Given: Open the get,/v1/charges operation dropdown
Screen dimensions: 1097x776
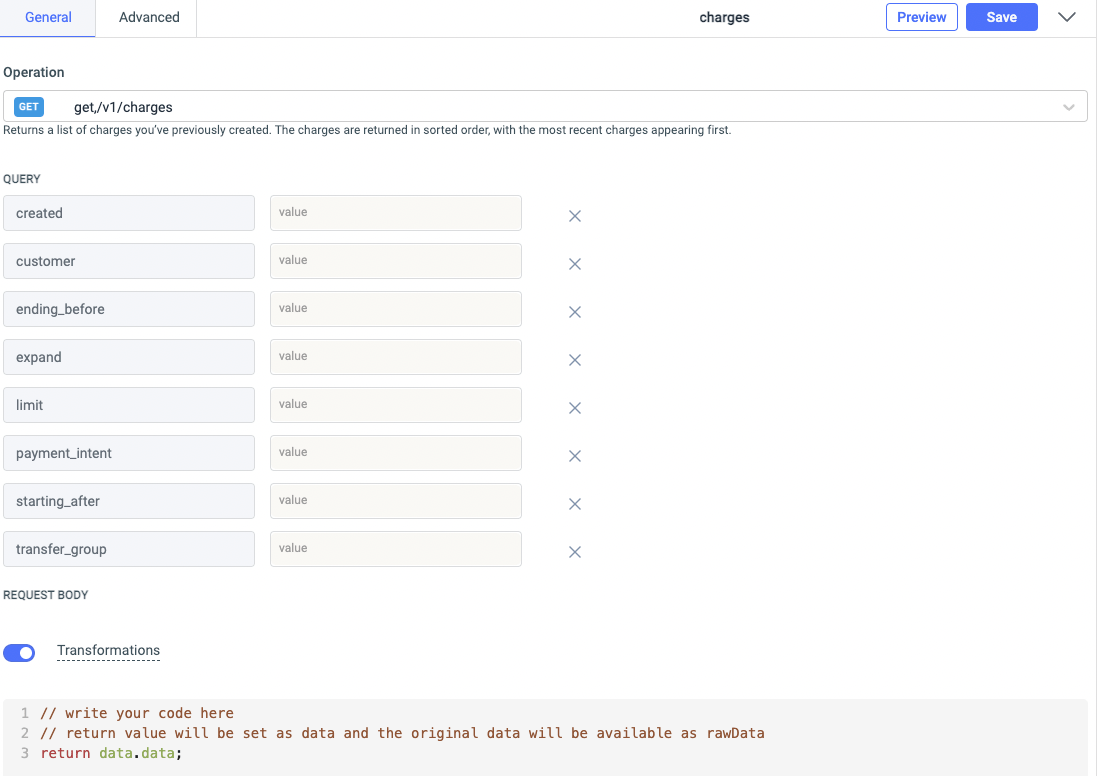Looking at the screenshot, I should [x=1069, y=106].
